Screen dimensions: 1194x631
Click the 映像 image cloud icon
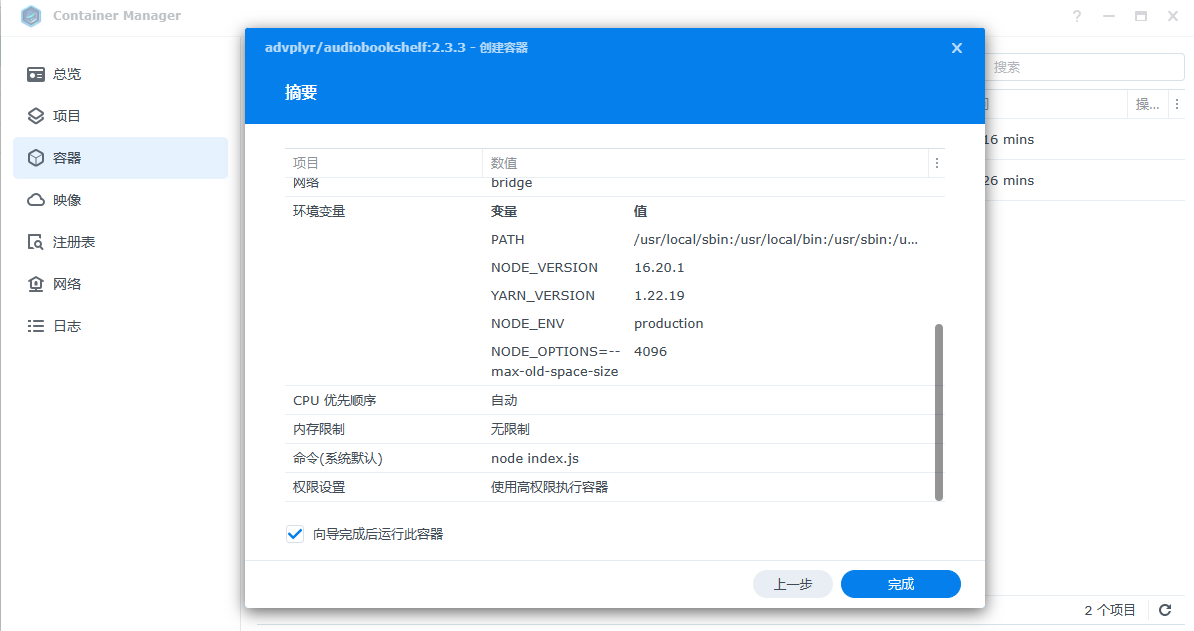pos(36,200)
